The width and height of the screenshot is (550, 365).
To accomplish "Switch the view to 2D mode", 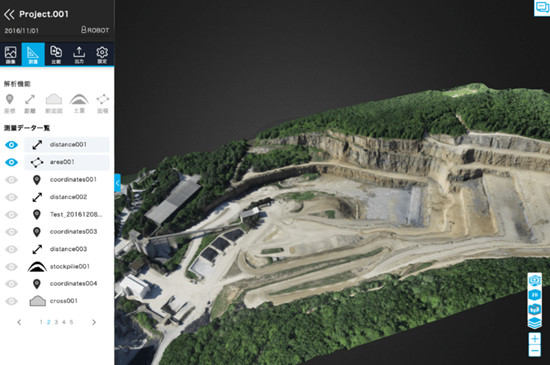I will 535,295.
